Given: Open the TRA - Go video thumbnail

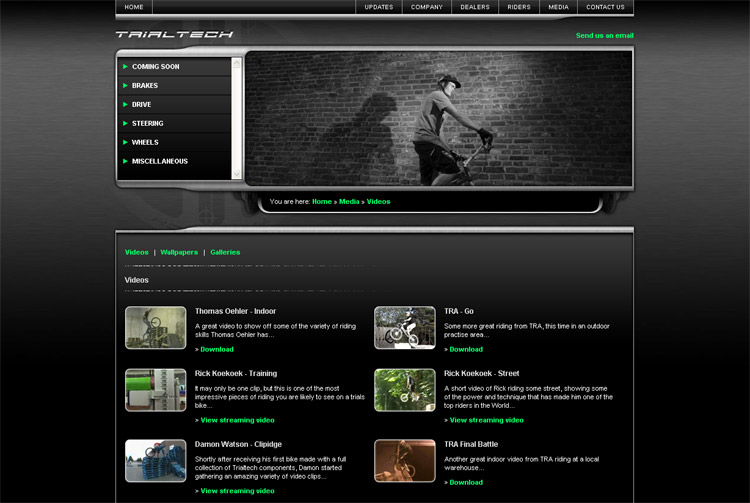Looking at the screenshot, I should coord(405,328).
